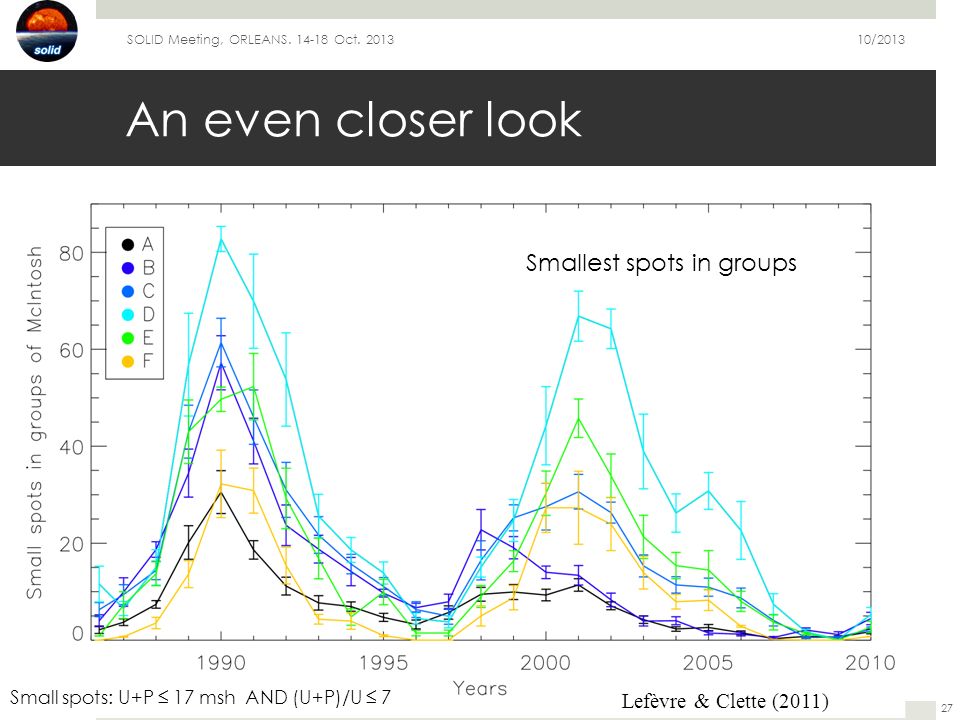Click the '10/2013' date in header
The image size is (960, 720).
(881, 40)
